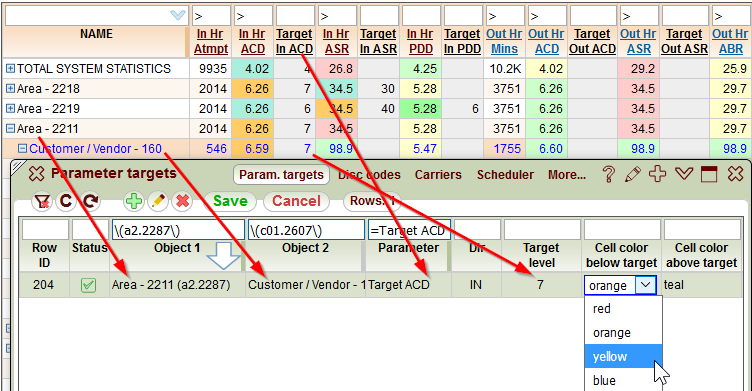Sort by In Hr ASR column header
This screenshot has height=391, width=752.
click(x=336, y=41)
